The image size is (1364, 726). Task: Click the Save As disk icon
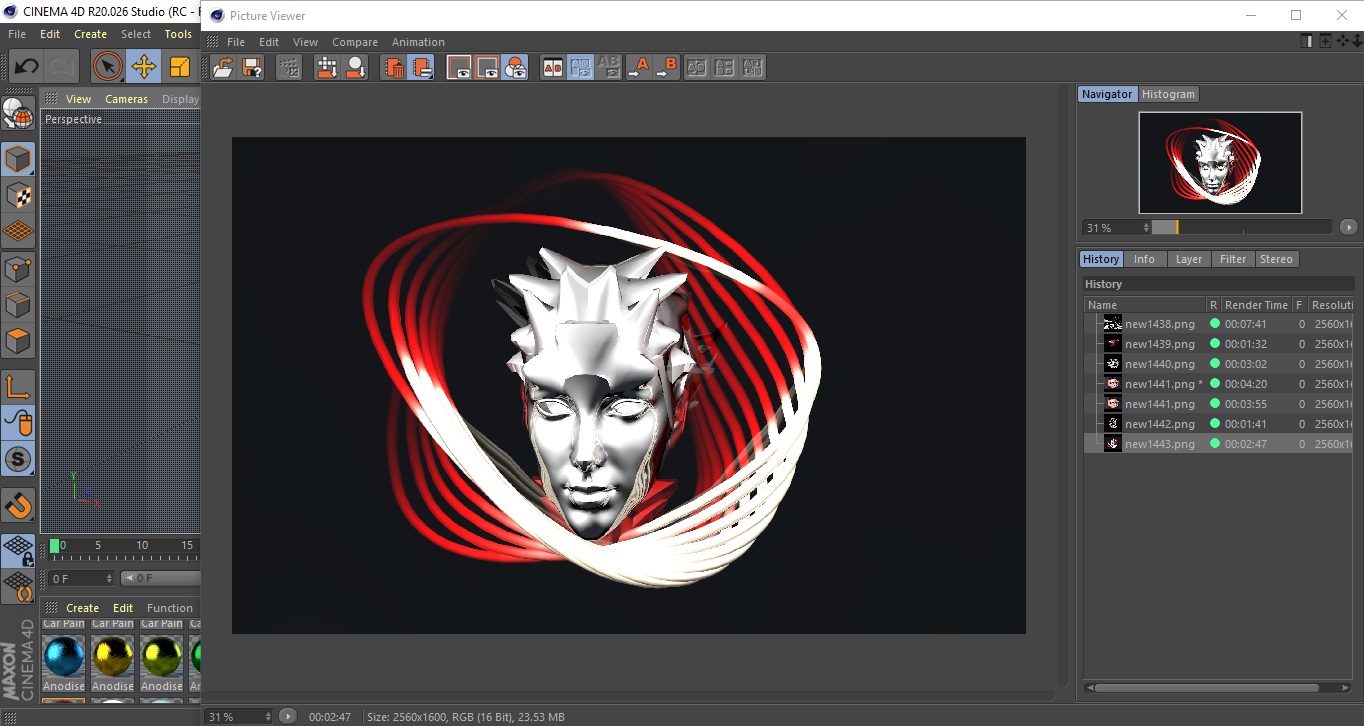click(253, 67)
